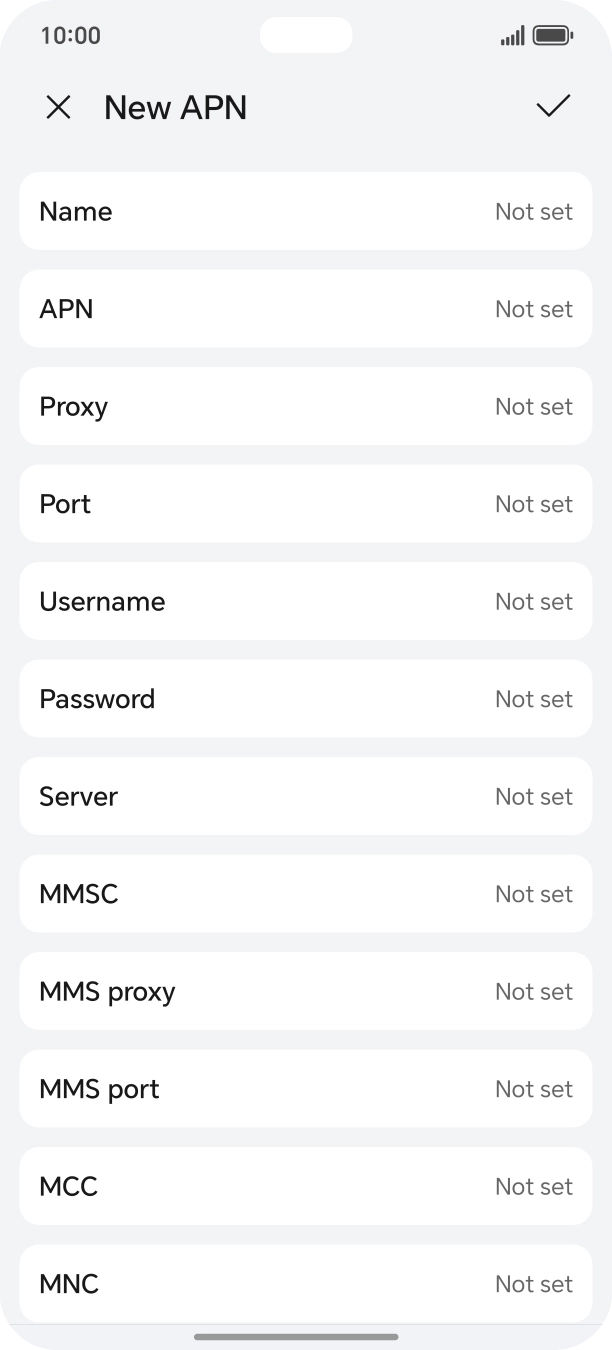Tap the cellular signal strength icon
Viewport: 612px width, 1350px height.
coord(512,36)
